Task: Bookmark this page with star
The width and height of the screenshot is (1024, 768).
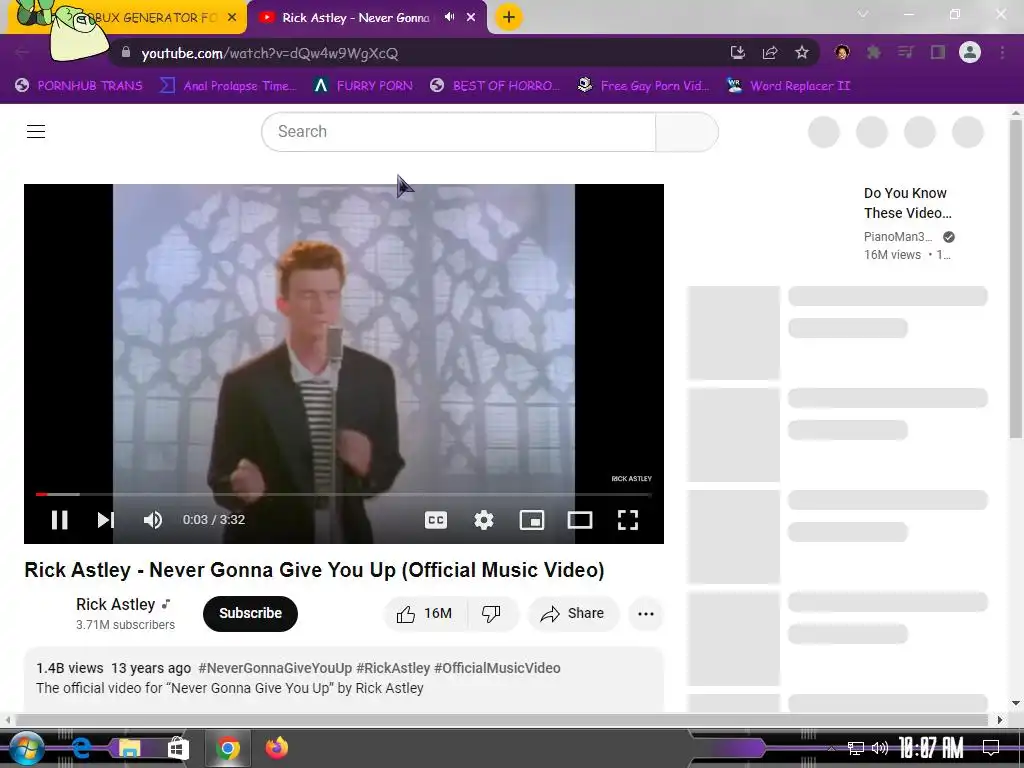Action: [x=802, y=53]
